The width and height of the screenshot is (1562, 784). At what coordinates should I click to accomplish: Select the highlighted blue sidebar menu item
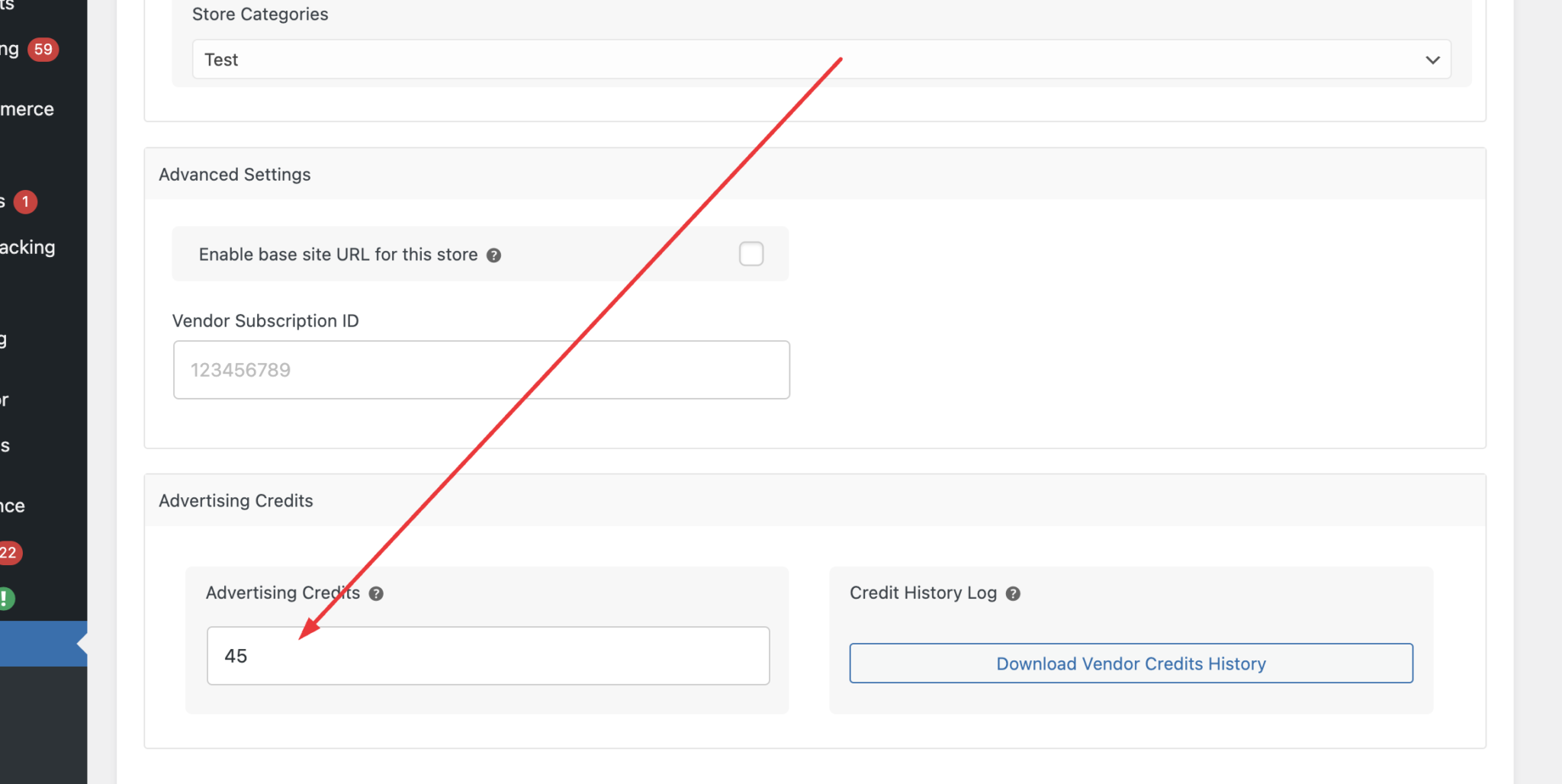click(x=38, y=644)
